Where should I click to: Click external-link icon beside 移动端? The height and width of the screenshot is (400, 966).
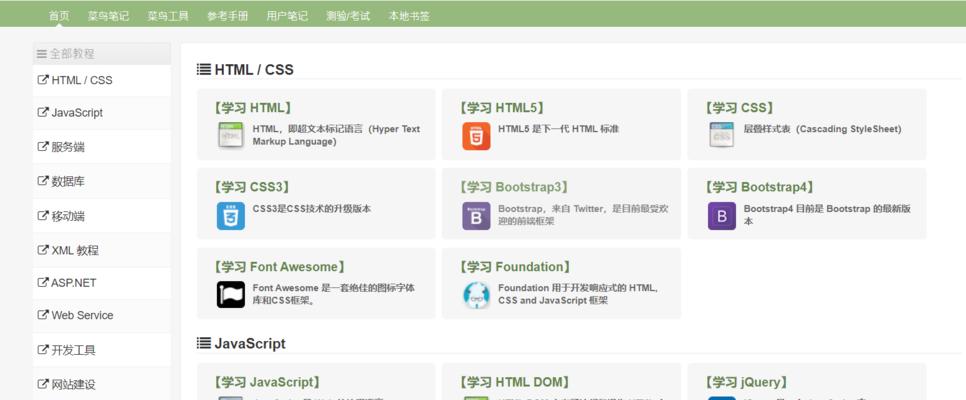click(x=43, y=216)
